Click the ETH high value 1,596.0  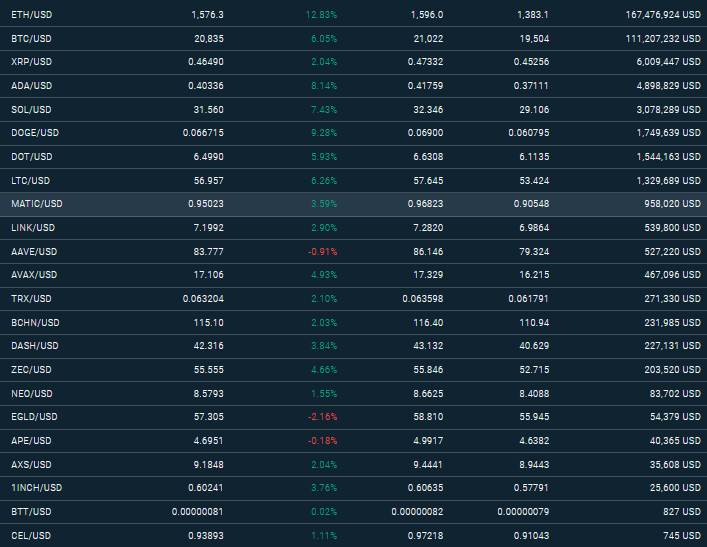coord(427,15)
